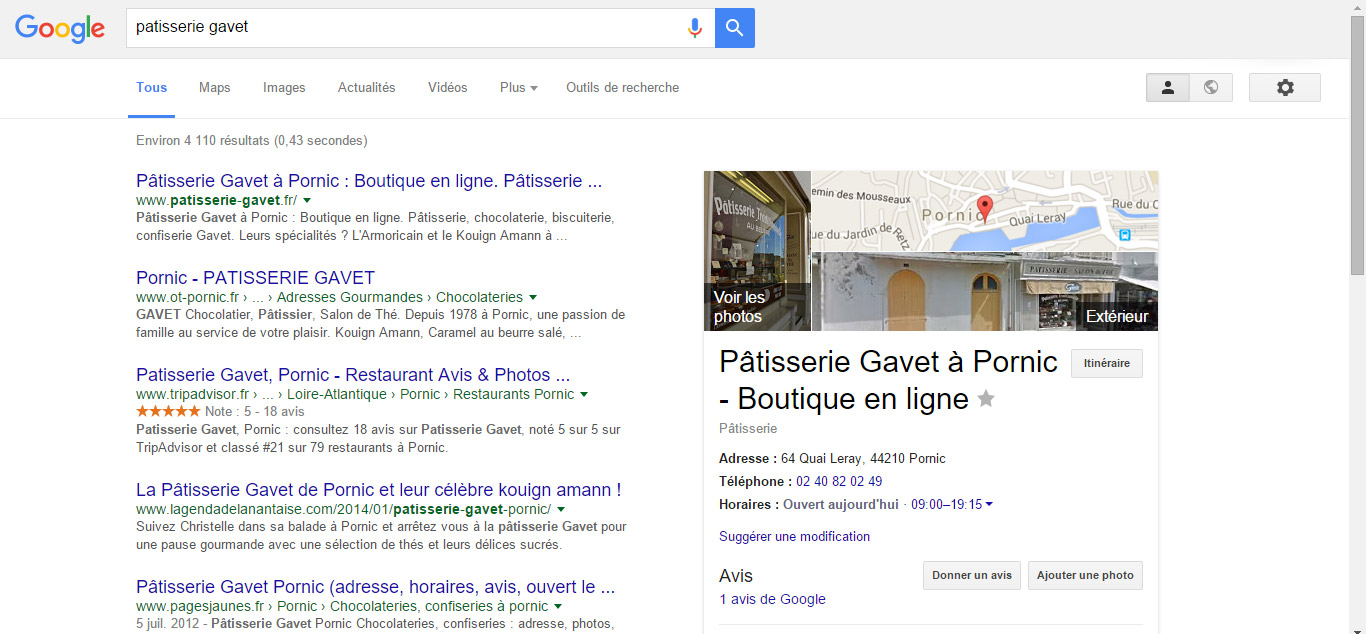This screenshot has width=1366, height=634.
Task: Click the Environ 4 110 résultats text
Action: [252, 140]
